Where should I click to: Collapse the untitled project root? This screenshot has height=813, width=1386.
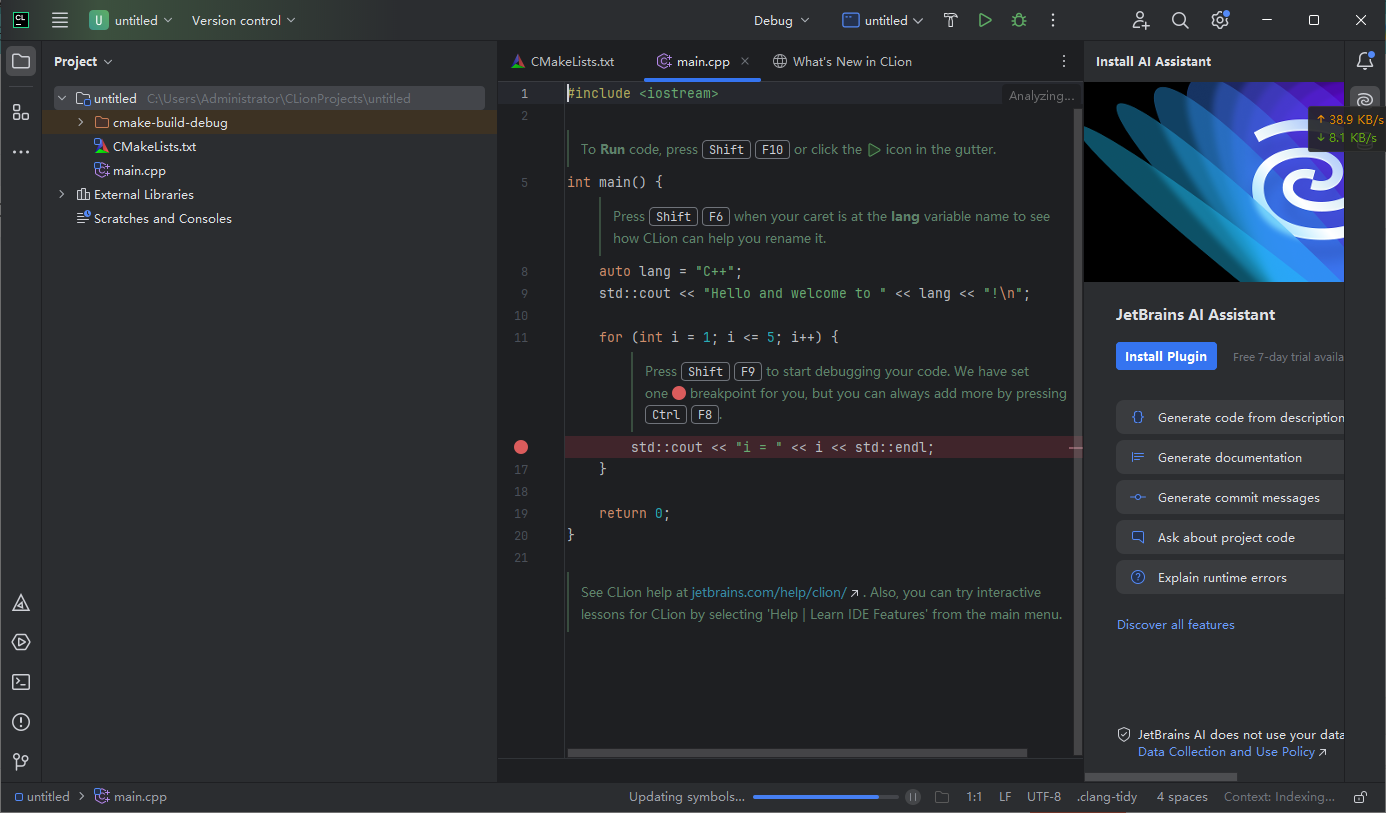pos(62,99)
